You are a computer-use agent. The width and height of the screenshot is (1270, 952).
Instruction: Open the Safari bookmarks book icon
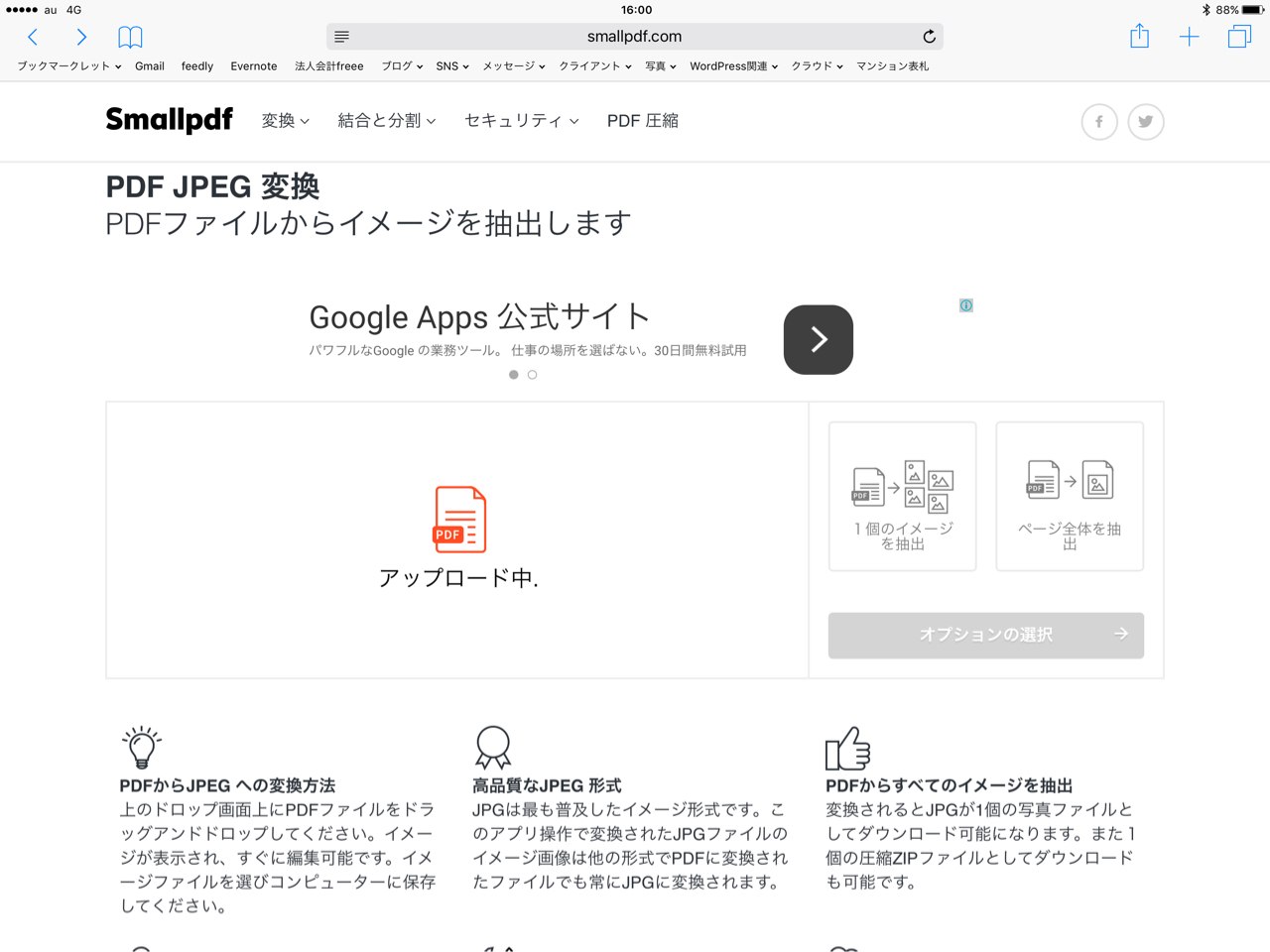[130, 37]
